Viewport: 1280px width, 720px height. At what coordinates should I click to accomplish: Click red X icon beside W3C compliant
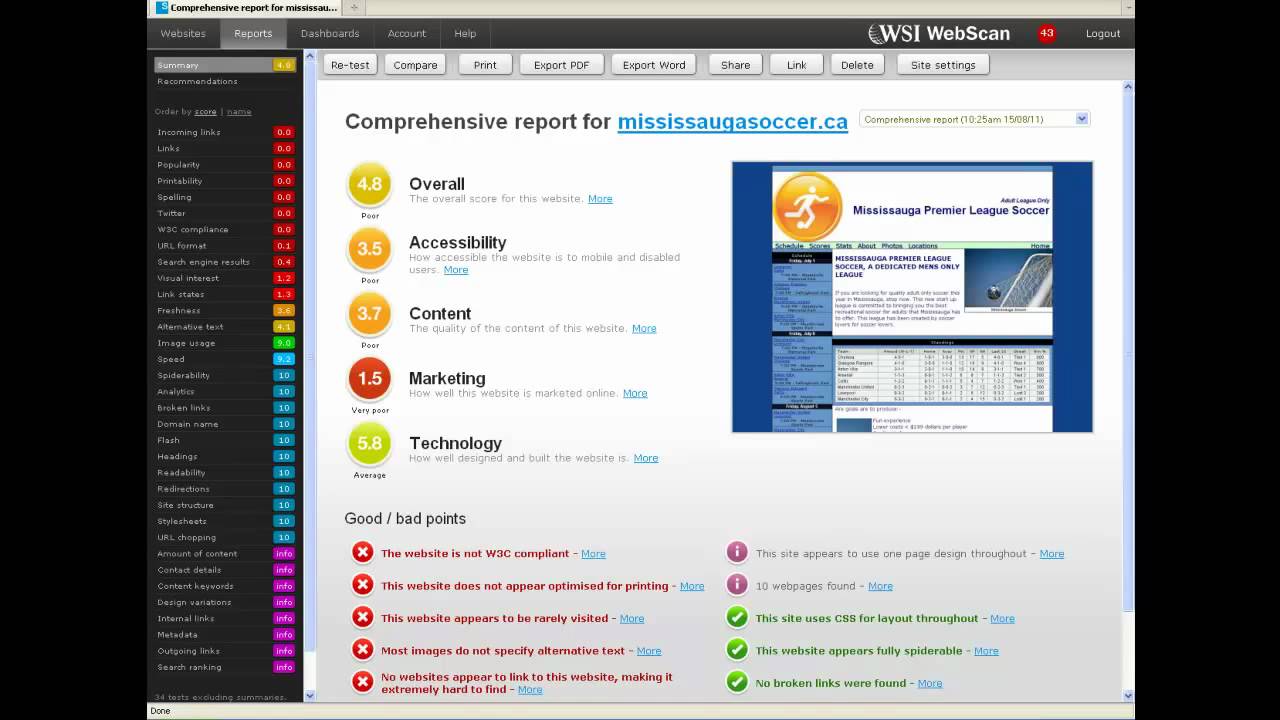(362, 552)
